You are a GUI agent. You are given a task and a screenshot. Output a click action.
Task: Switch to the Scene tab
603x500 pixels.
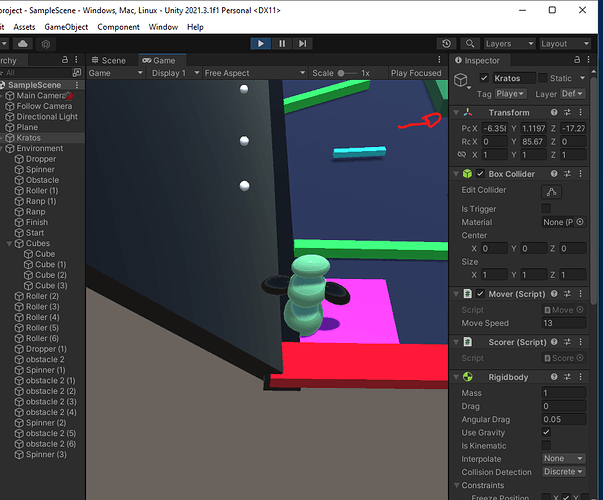point(109,60)
